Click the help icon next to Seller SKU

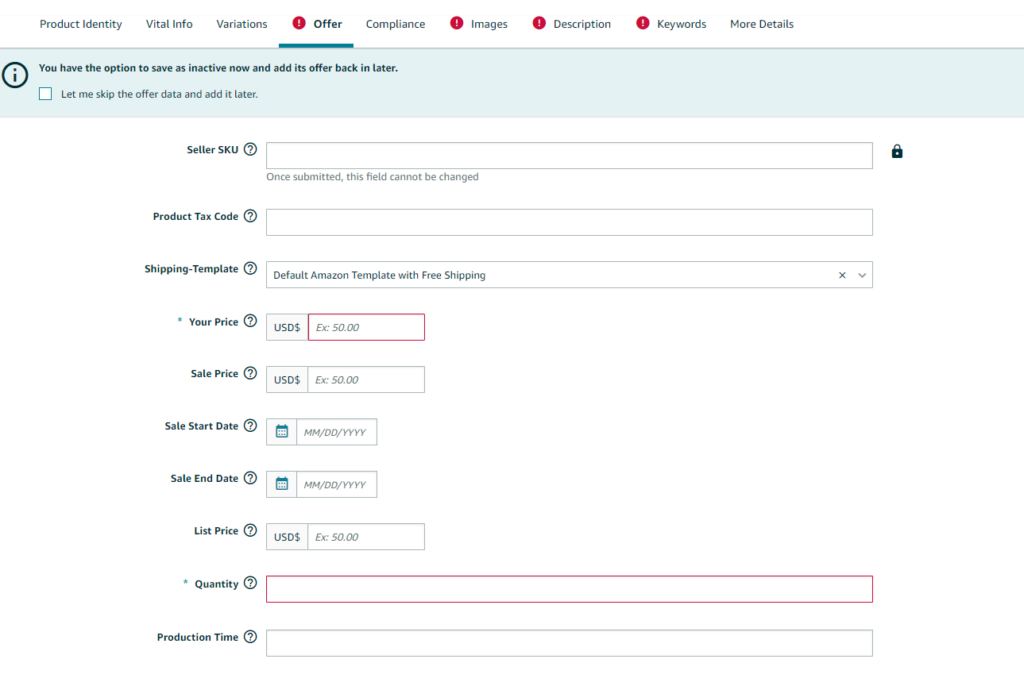pyautogui.click(x=250, y=150)
